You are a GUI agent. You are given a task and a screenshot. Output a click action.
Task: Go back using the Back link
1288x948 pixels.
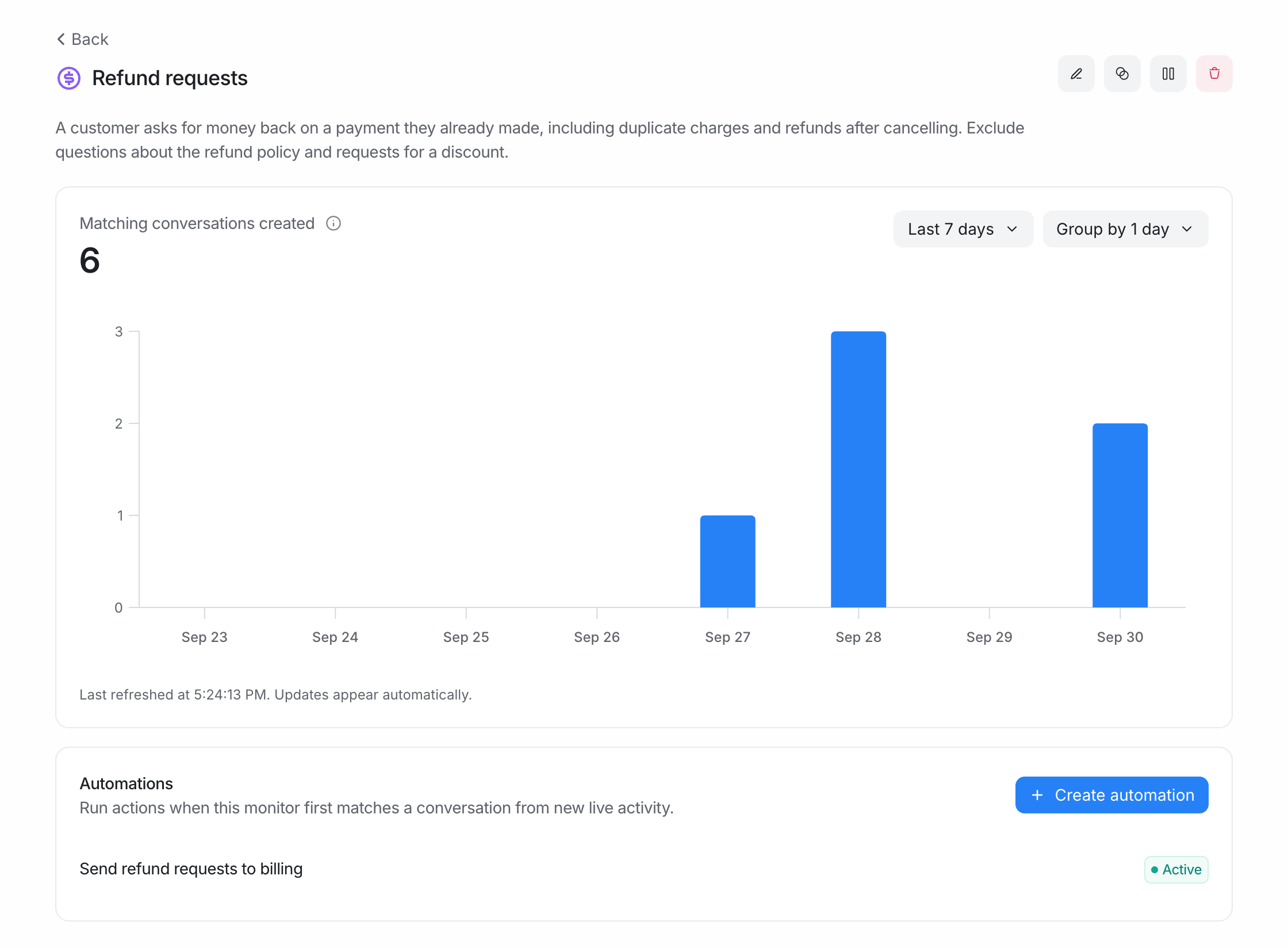tap(82, 39)
